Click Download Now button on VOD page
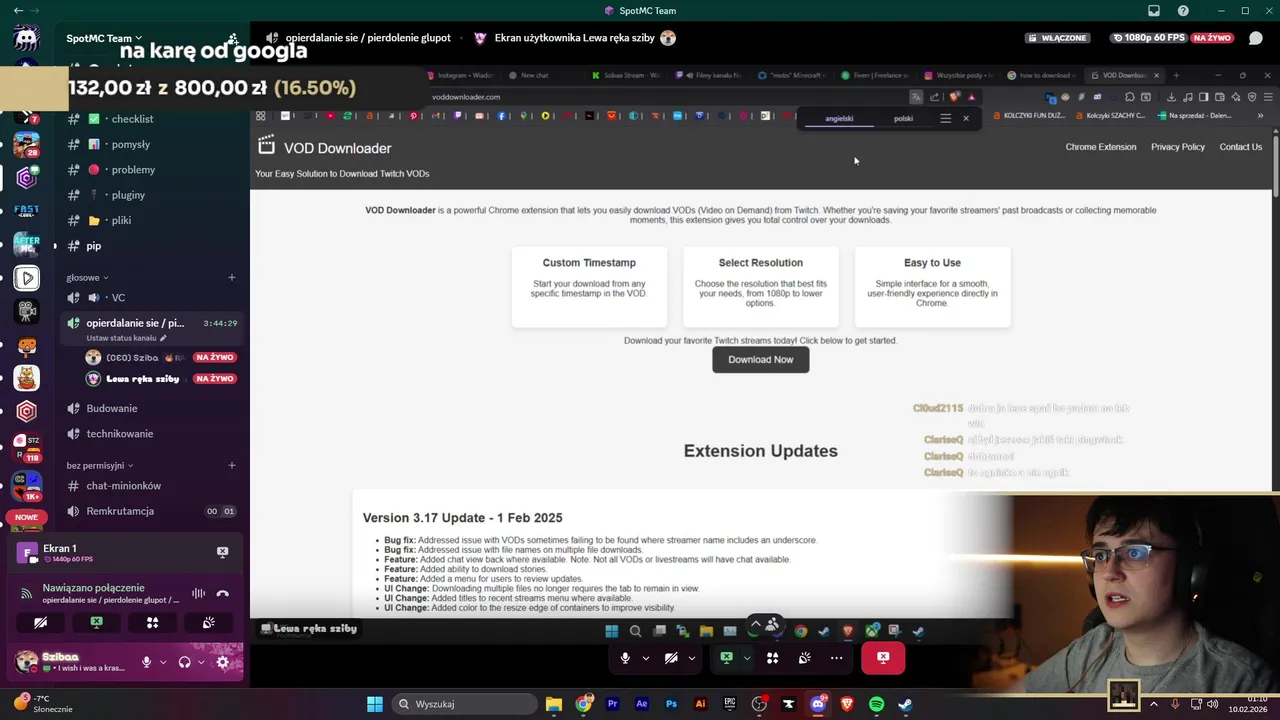Screen dimensions: 1280x720 760,360
